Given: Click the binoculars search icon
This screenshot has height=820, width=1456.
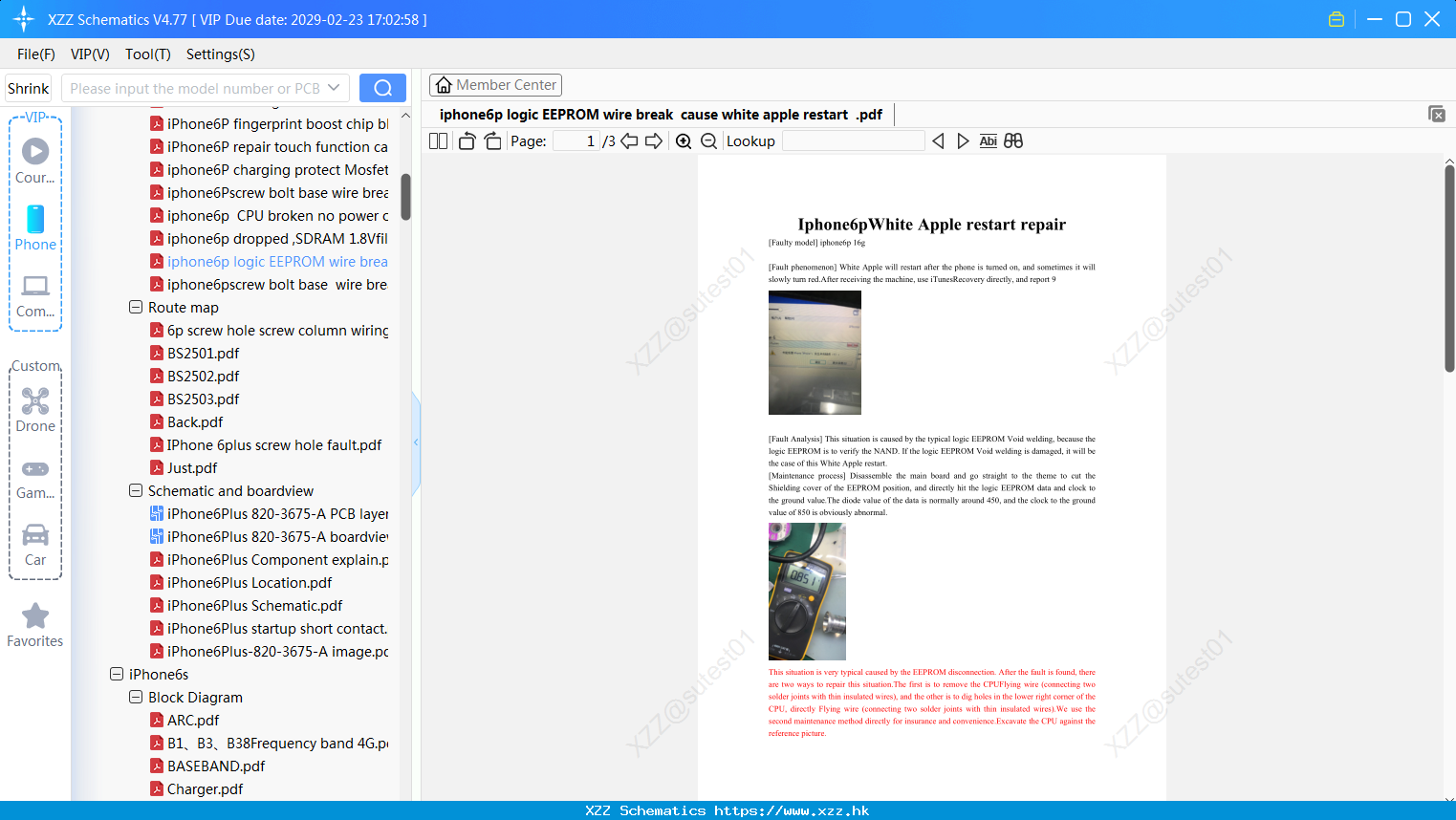Looking at the screenshot, I should (1013, 140).
